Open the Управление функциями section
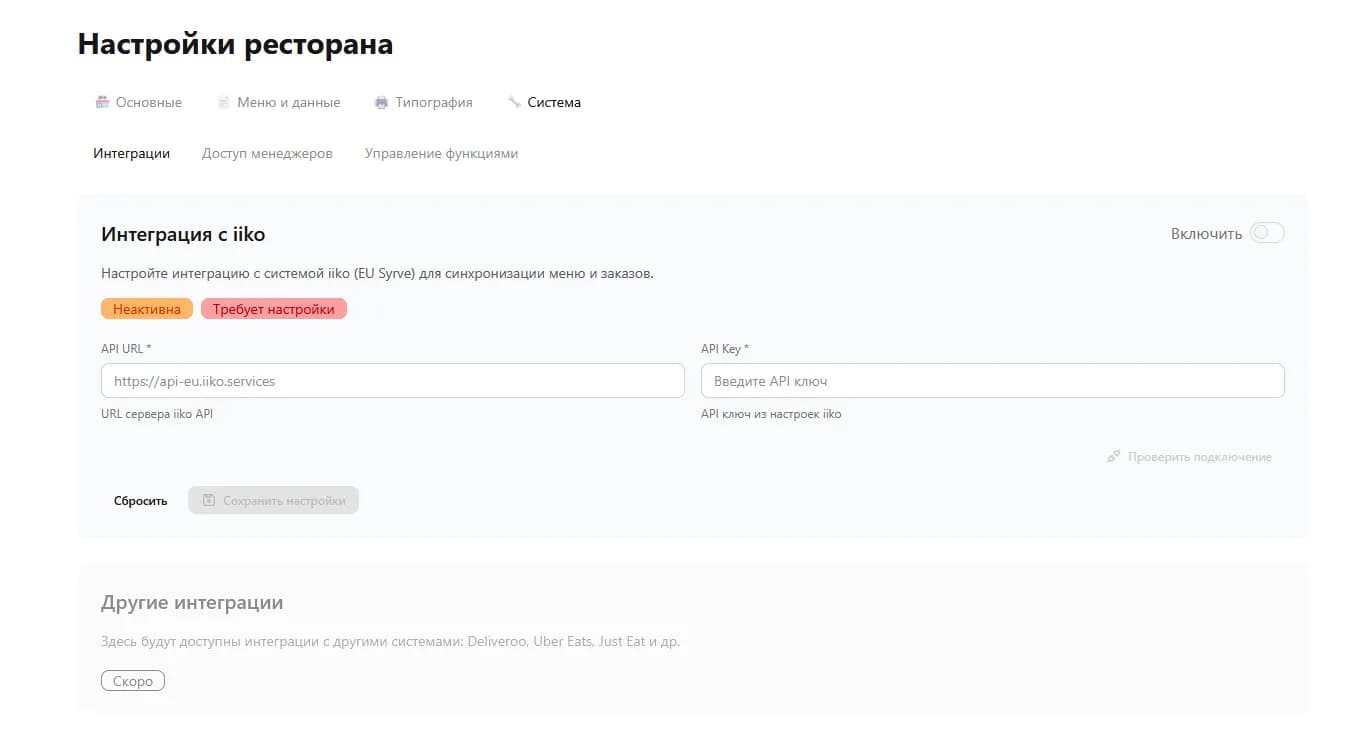1372x744 pixels. pyautogui.click(x=441, y=153)
